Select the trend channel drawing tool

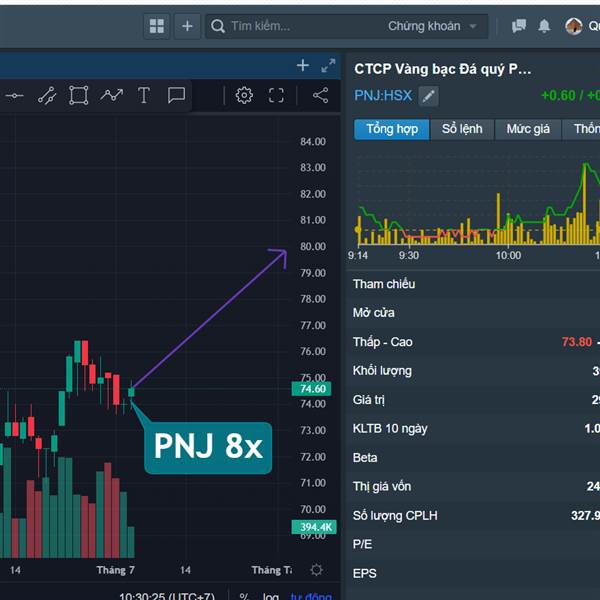(x=47, y=95)
